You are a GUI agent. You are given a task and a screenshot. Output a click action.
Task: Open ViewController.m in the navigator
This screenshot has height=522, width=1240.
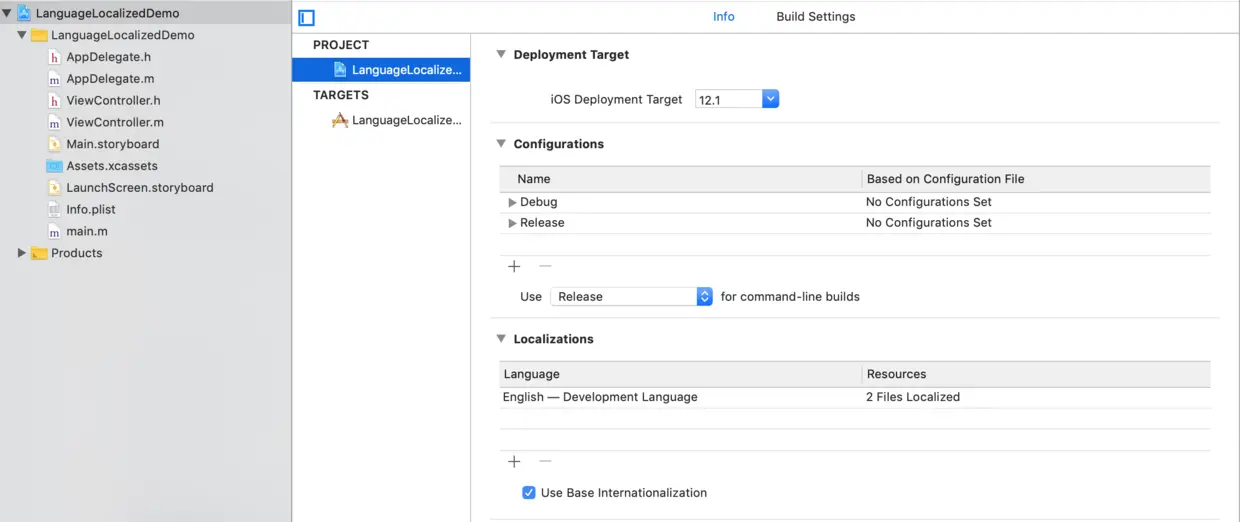[114, 122]
